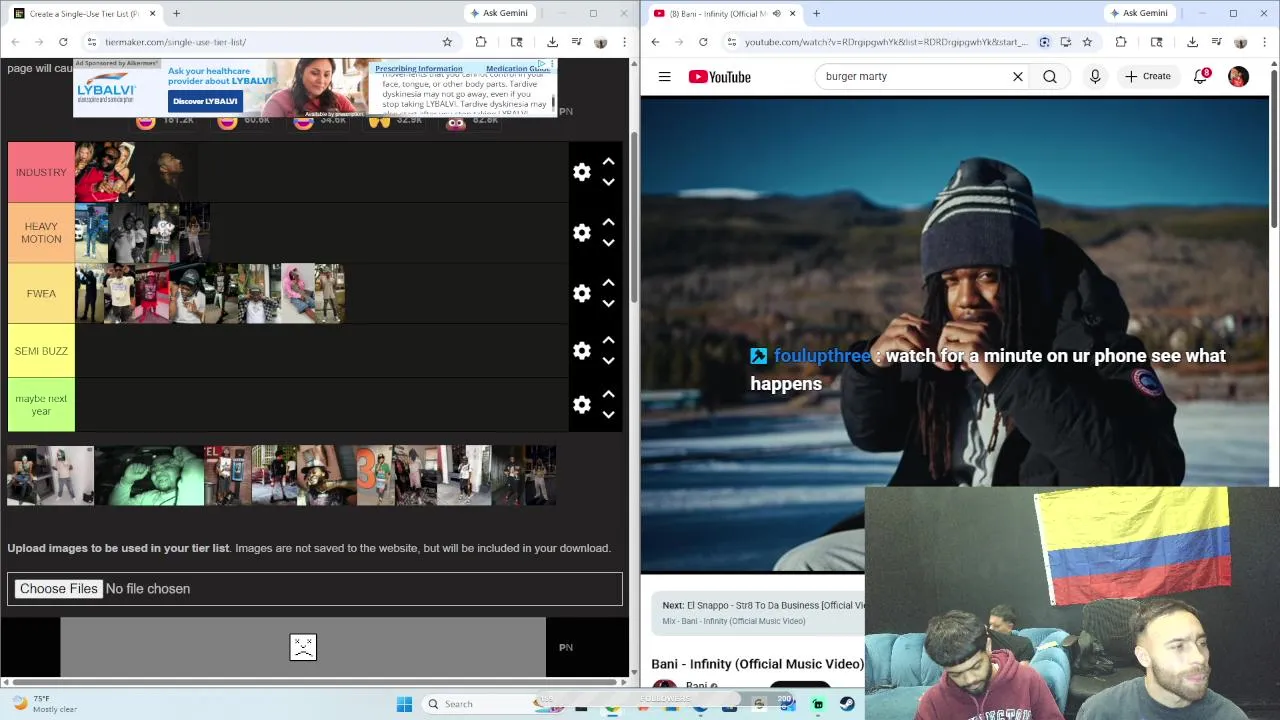Move the INDUSTRY tier row up

click(x=608, y=161)
